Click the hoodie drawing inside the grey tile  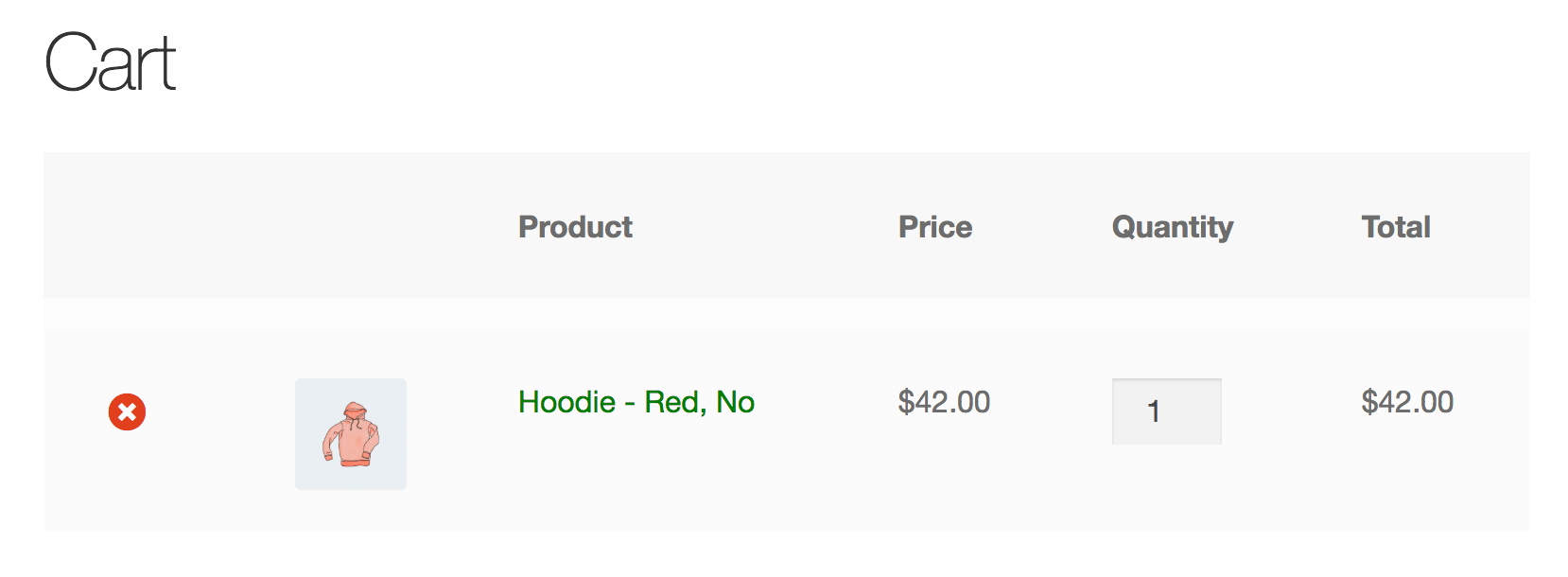point(351,434)
